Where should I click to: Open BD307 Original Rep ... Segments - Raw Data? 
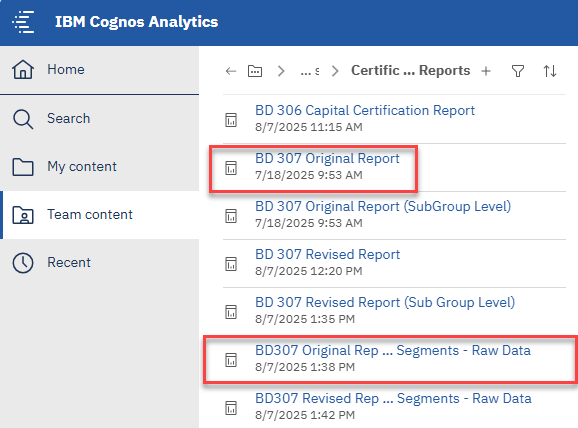coord(393,351)
